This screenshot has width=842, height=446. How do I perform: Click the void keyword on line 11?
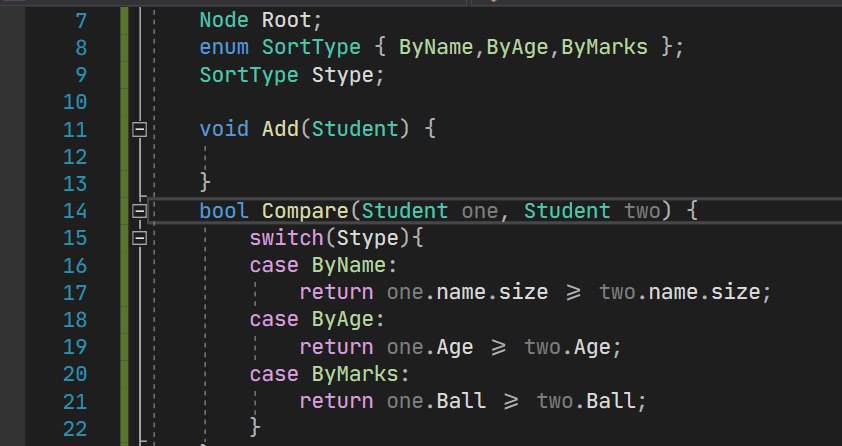coord(224,129)
